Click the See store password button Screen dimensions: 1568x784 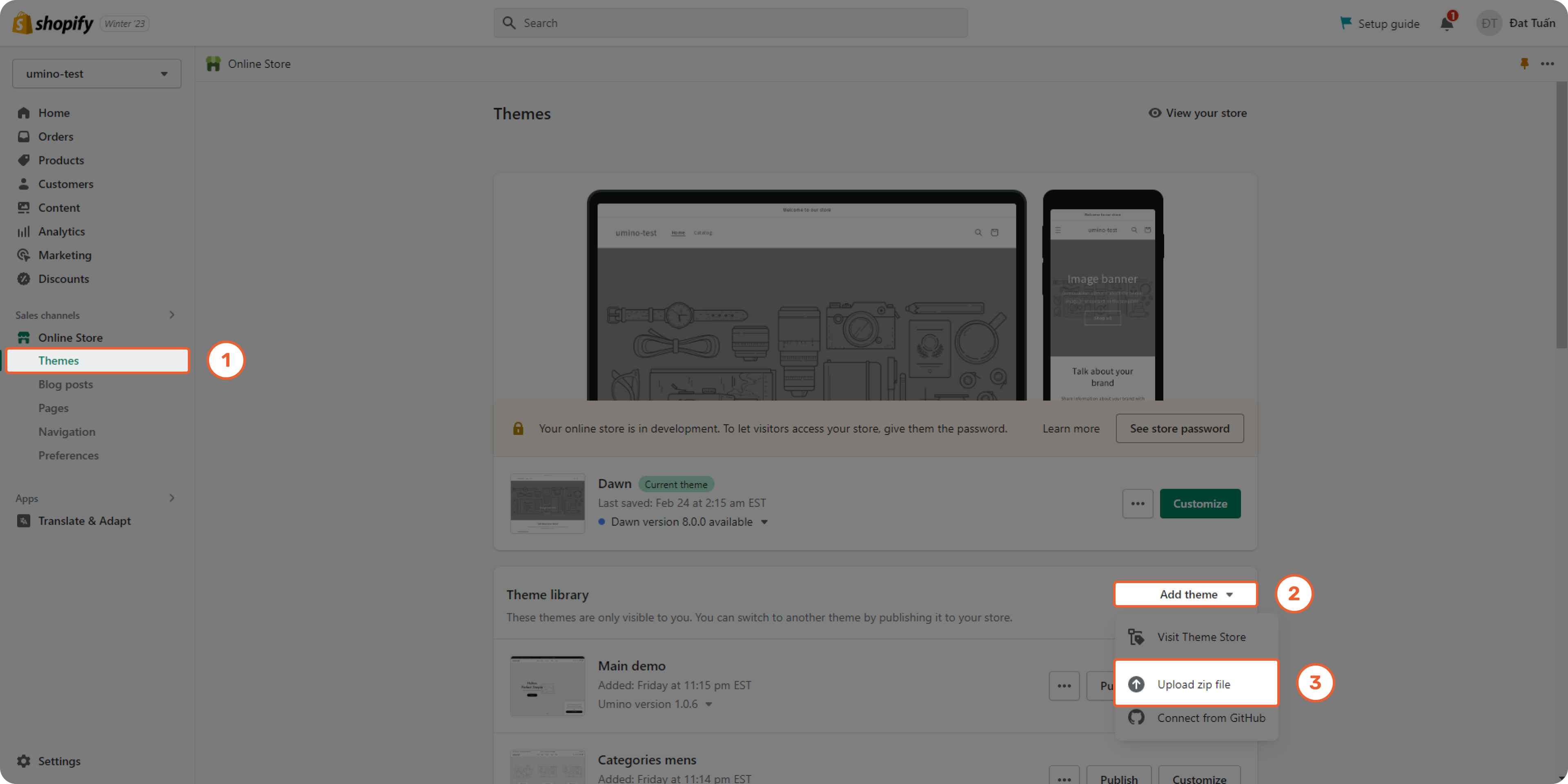1179,428
